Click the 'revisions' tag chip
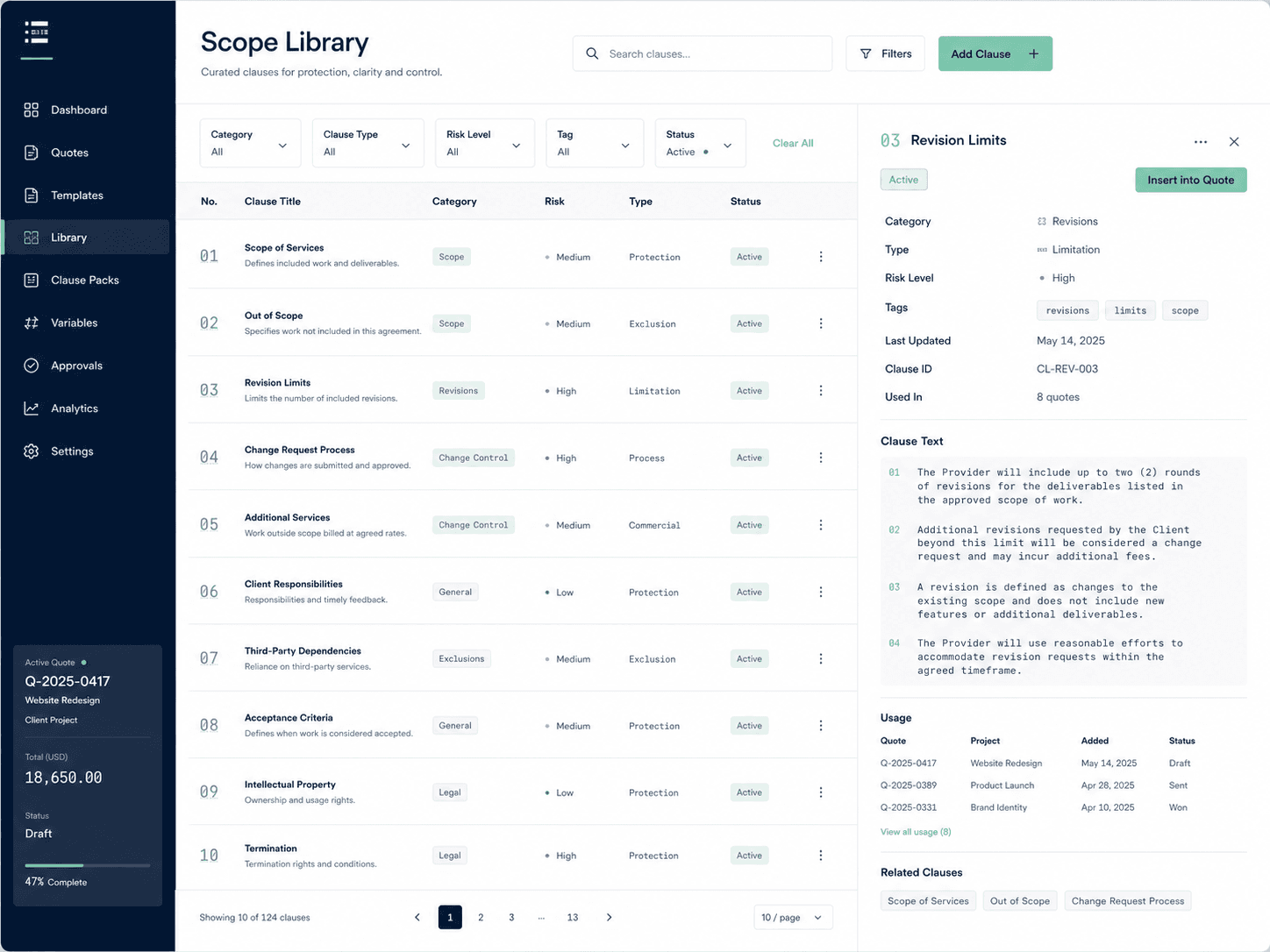Screen dimensions: 1270x952 1067,310
